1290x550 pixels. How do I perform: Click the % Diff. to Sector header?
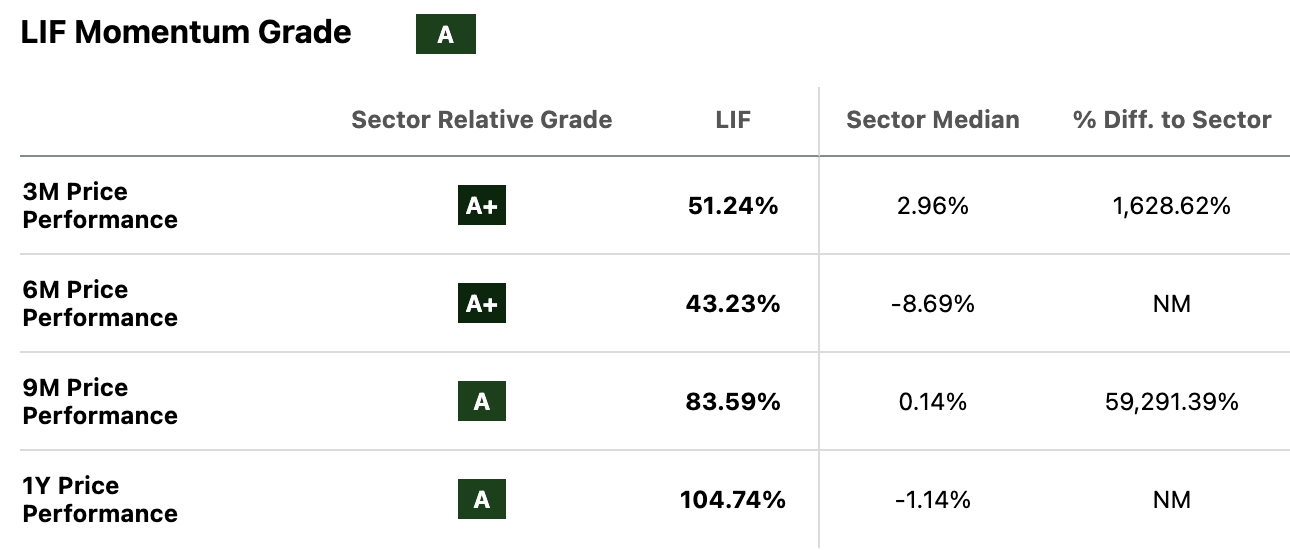(1171, 120)
